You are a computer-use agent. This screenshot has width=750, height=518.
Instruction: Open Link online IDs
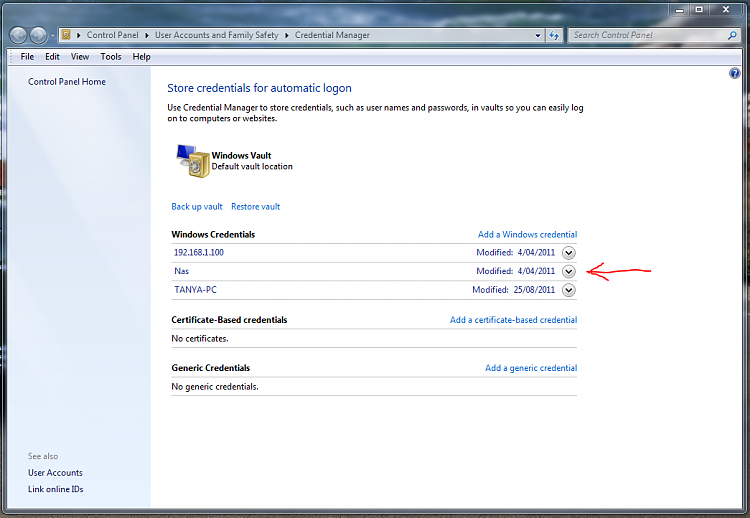(55, 489)
